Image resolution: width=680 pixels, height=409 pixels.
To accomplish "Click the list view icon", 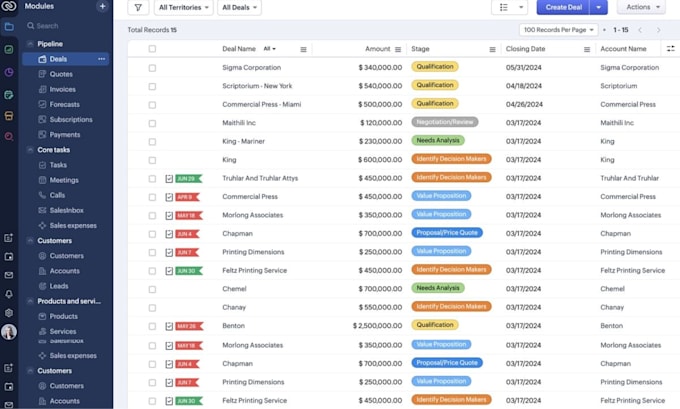I will click(x=504, y=7).
